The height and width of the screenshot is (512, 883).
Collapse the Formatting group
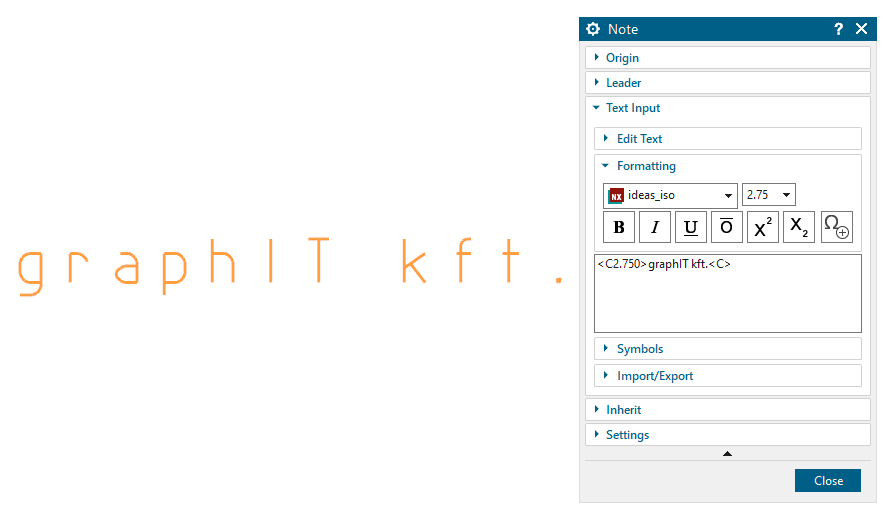coord(646,166)
